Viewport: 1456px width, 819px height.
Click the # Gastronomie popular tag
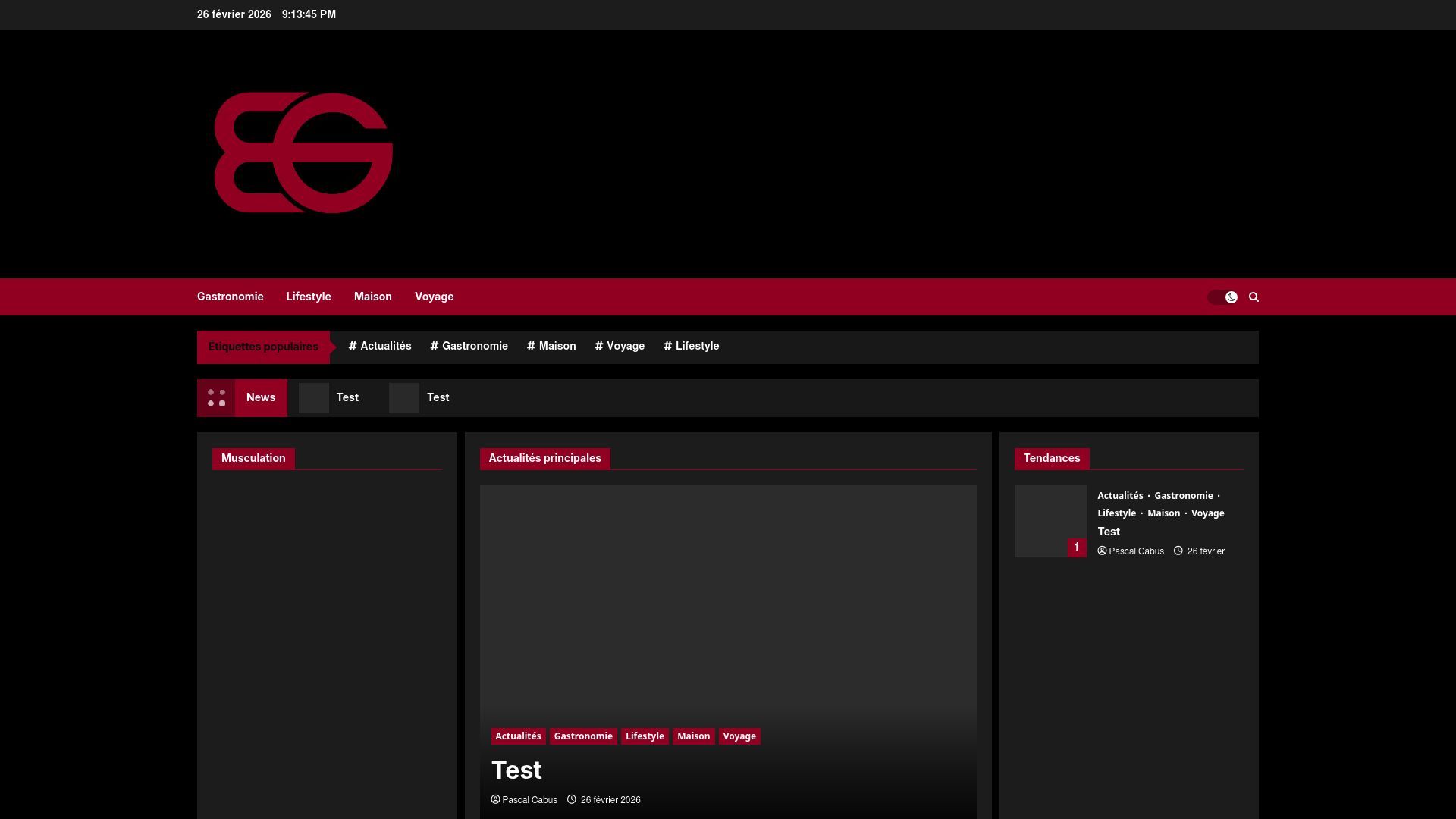click(469, 346)
